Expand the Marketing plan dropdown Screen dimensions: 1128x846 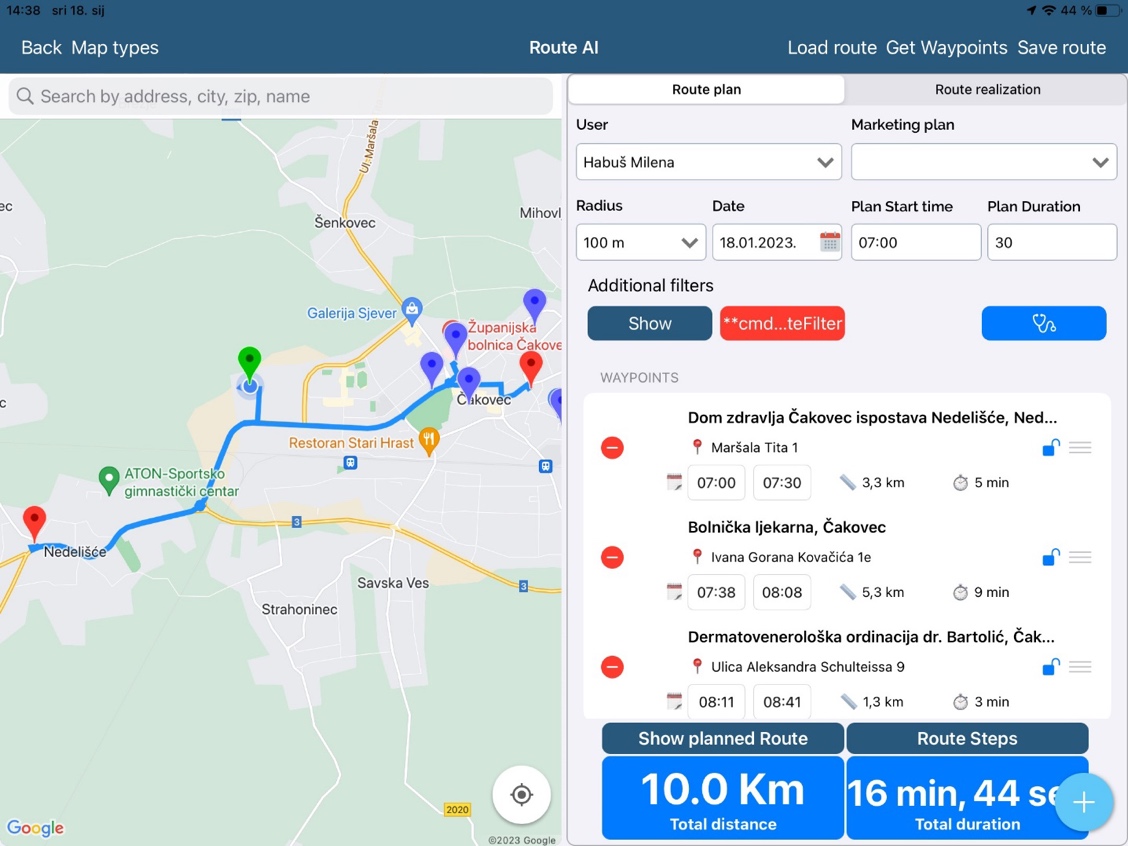click(983, 162)
